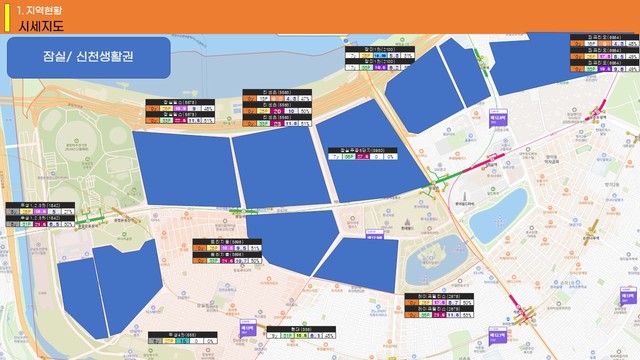This screenshot has width=640, height=360.
Task: Select the single-row price label ending in 0% inside the blue block
Action: click(362, 153)
